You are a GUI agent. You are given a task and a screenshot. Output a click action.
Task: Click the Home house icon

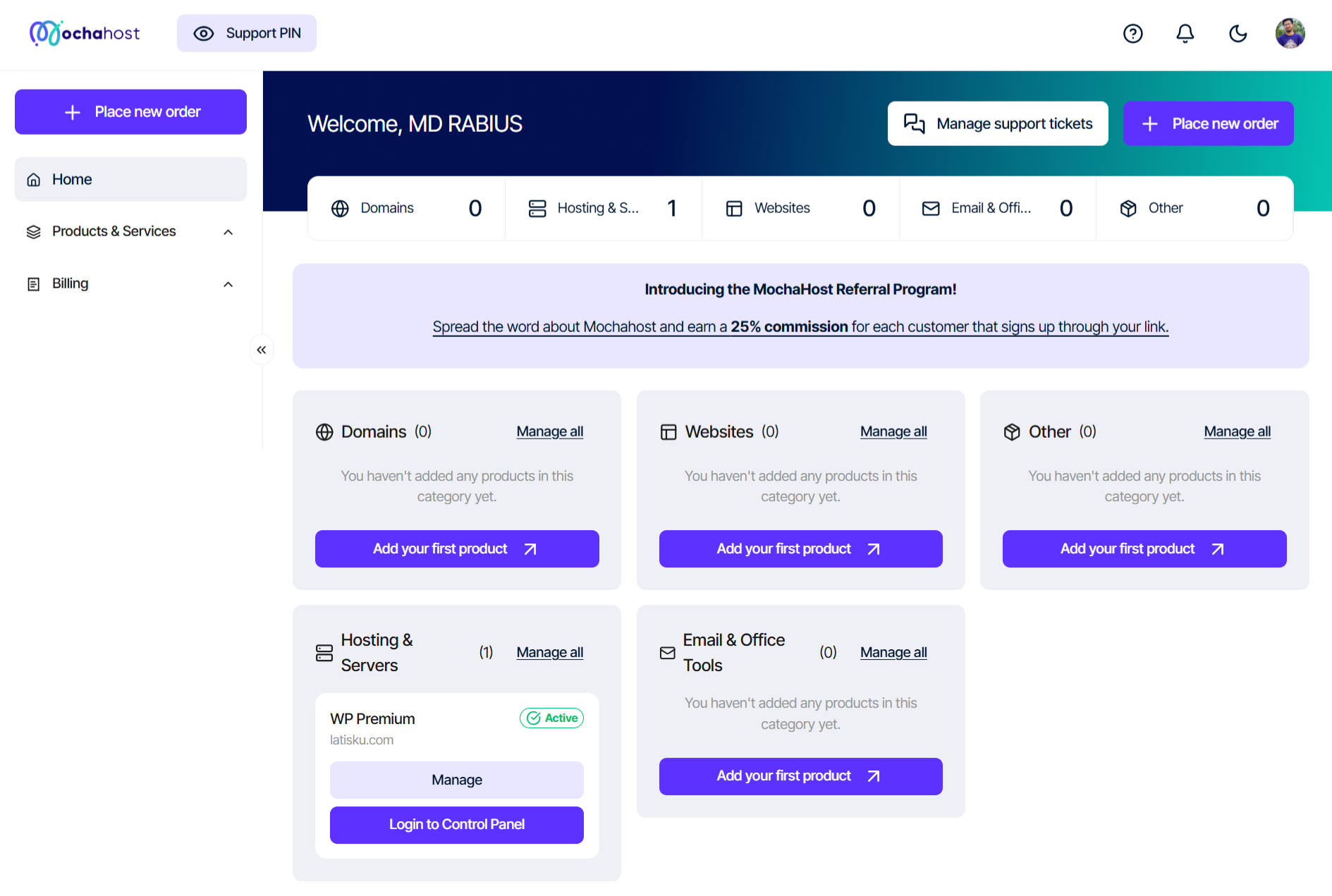coord(33,180)
